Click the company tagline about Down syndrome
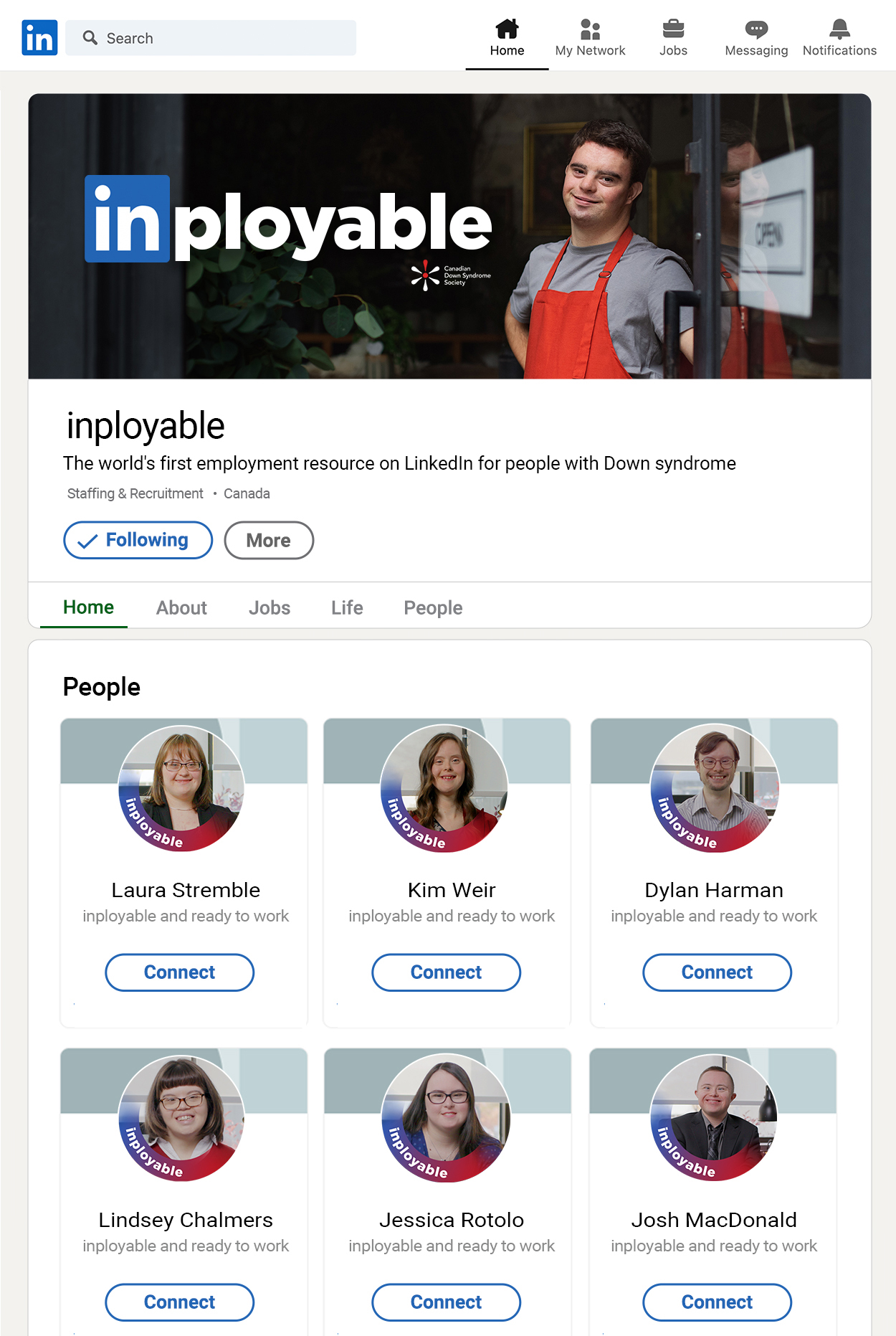896x1336 pixels. pyautogui.click(x=399, y=463)
